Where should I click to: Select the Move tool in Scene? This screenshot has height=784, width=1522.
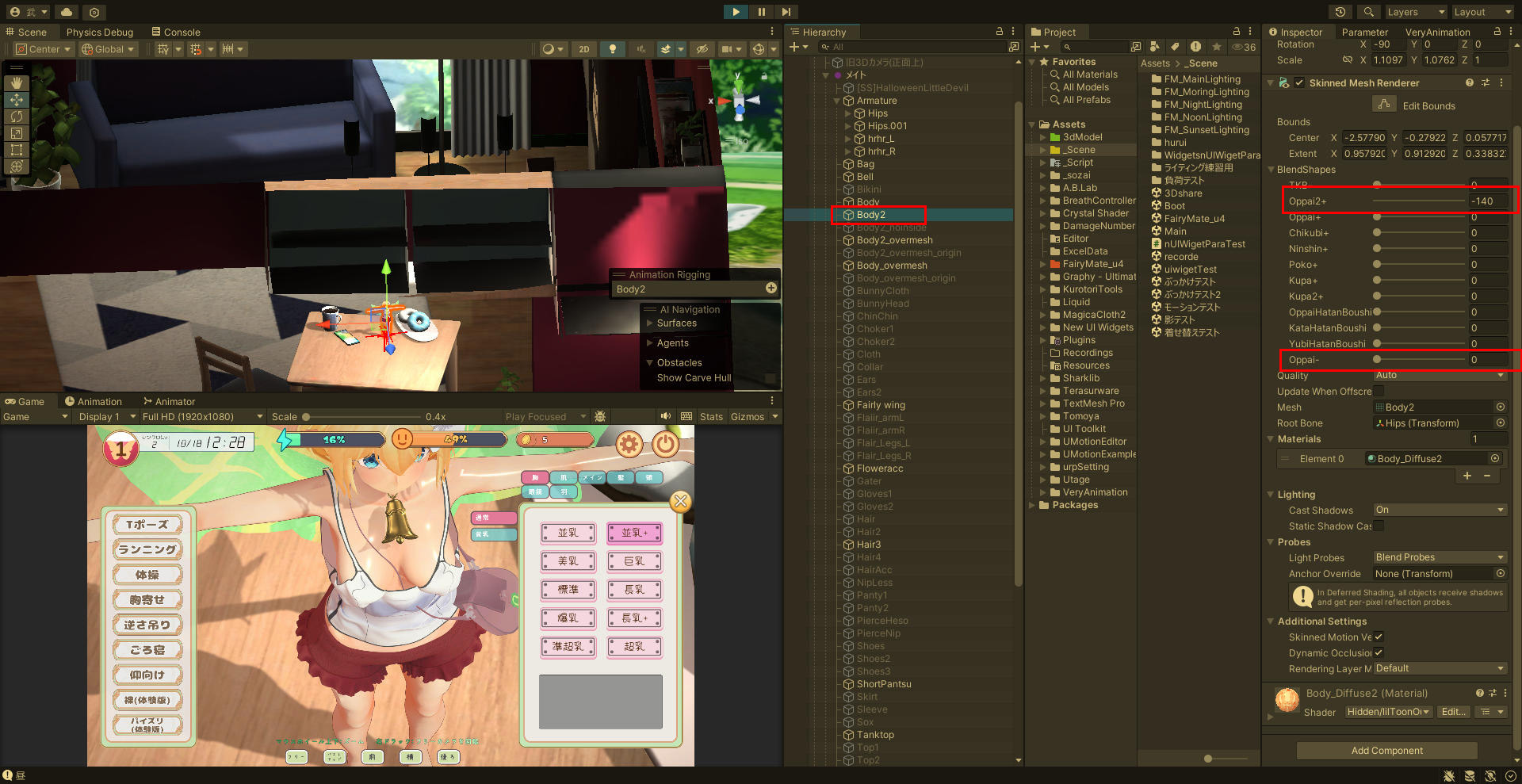pyautogui.click(x=17, y=100)
